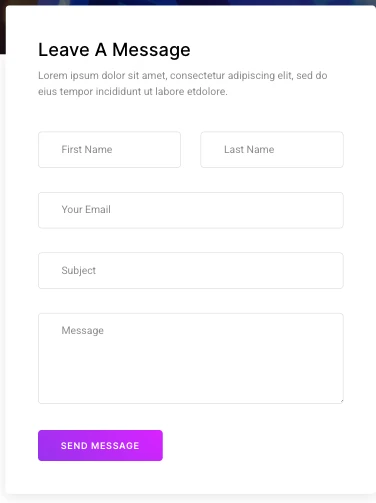Click into the Subject field
The height and width of the screenshot is (503, 376).
(x=191, y=270)
